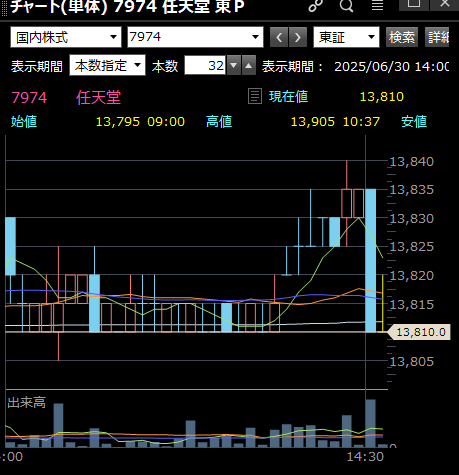Go to next stock with right arrow

pos(298,37)
